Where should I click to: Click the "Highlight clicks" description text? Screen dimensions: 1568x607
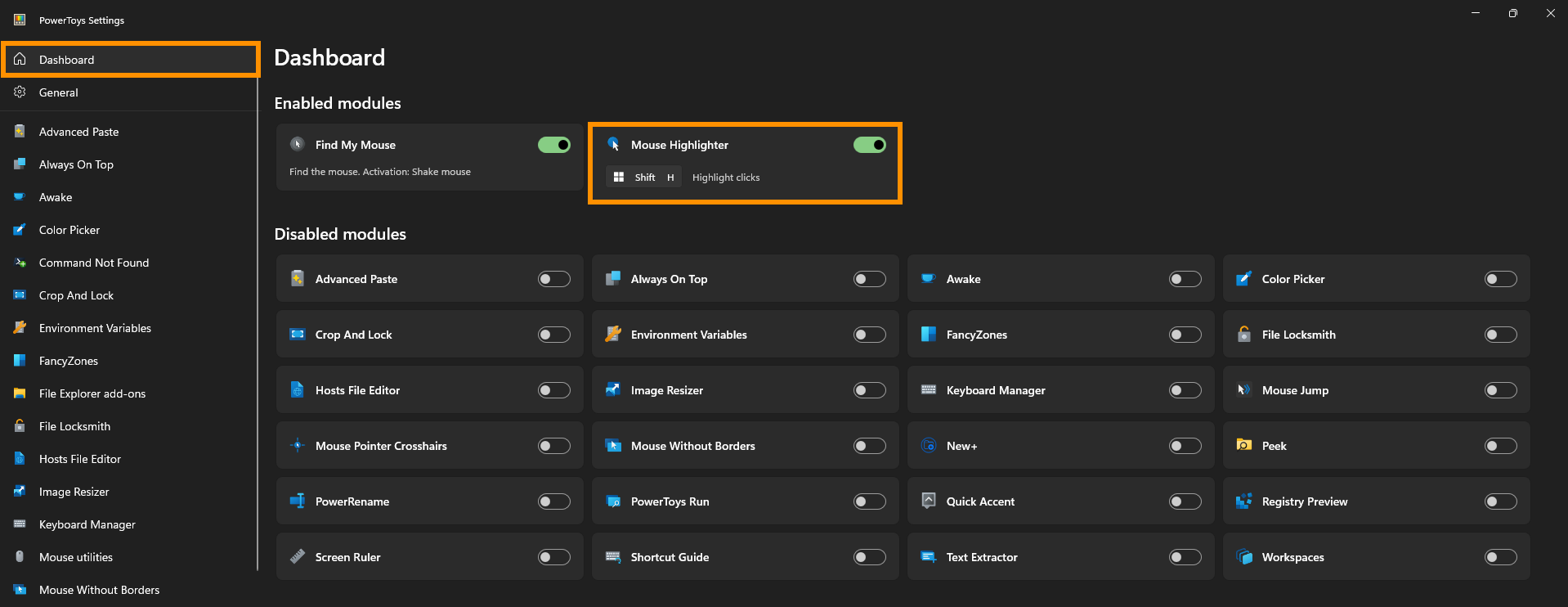pyautogui.click(x=726, y=178)
